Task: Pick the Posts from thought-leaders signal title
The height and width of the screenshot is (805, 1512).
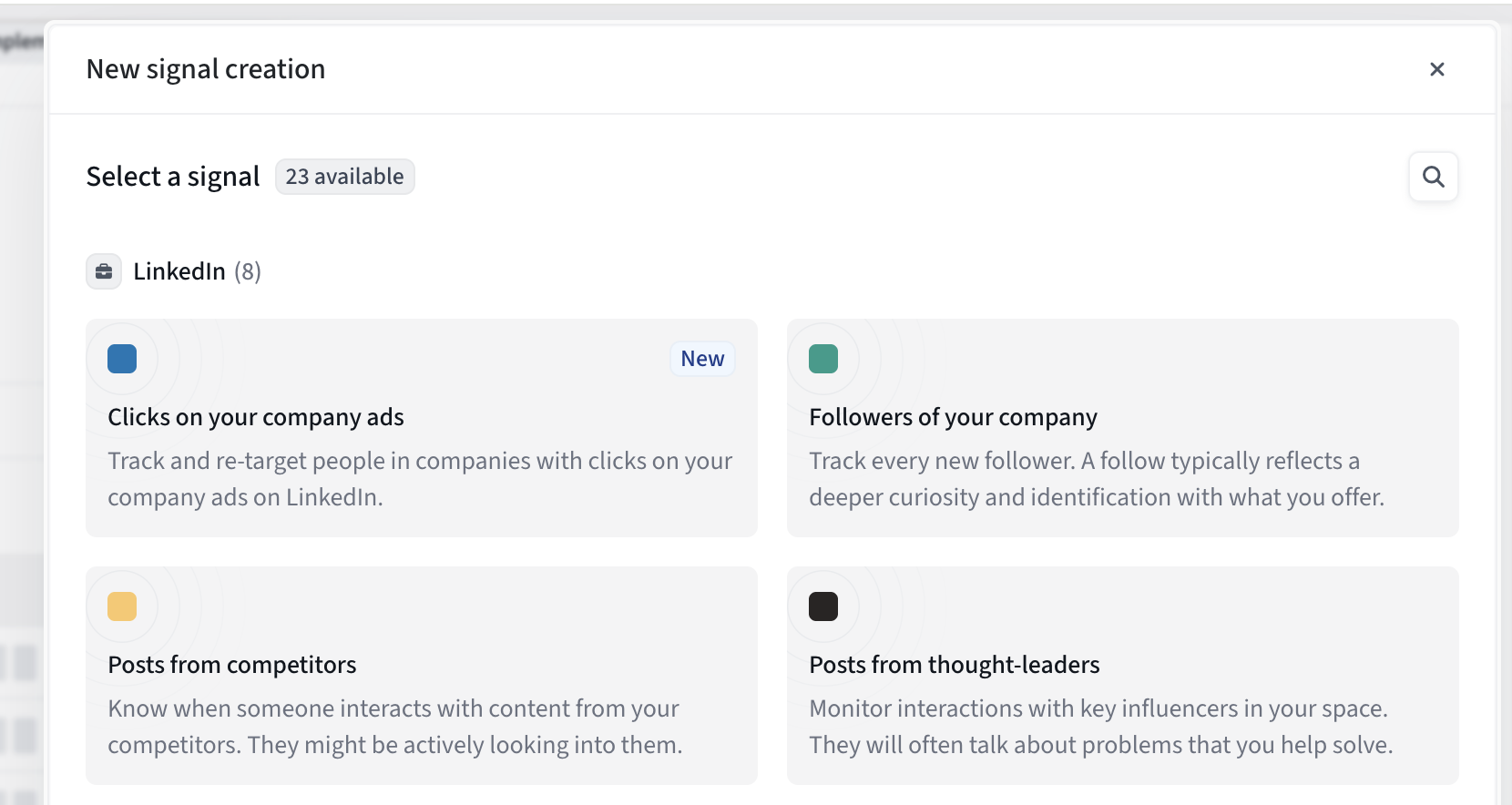Action: coord(955,665)
